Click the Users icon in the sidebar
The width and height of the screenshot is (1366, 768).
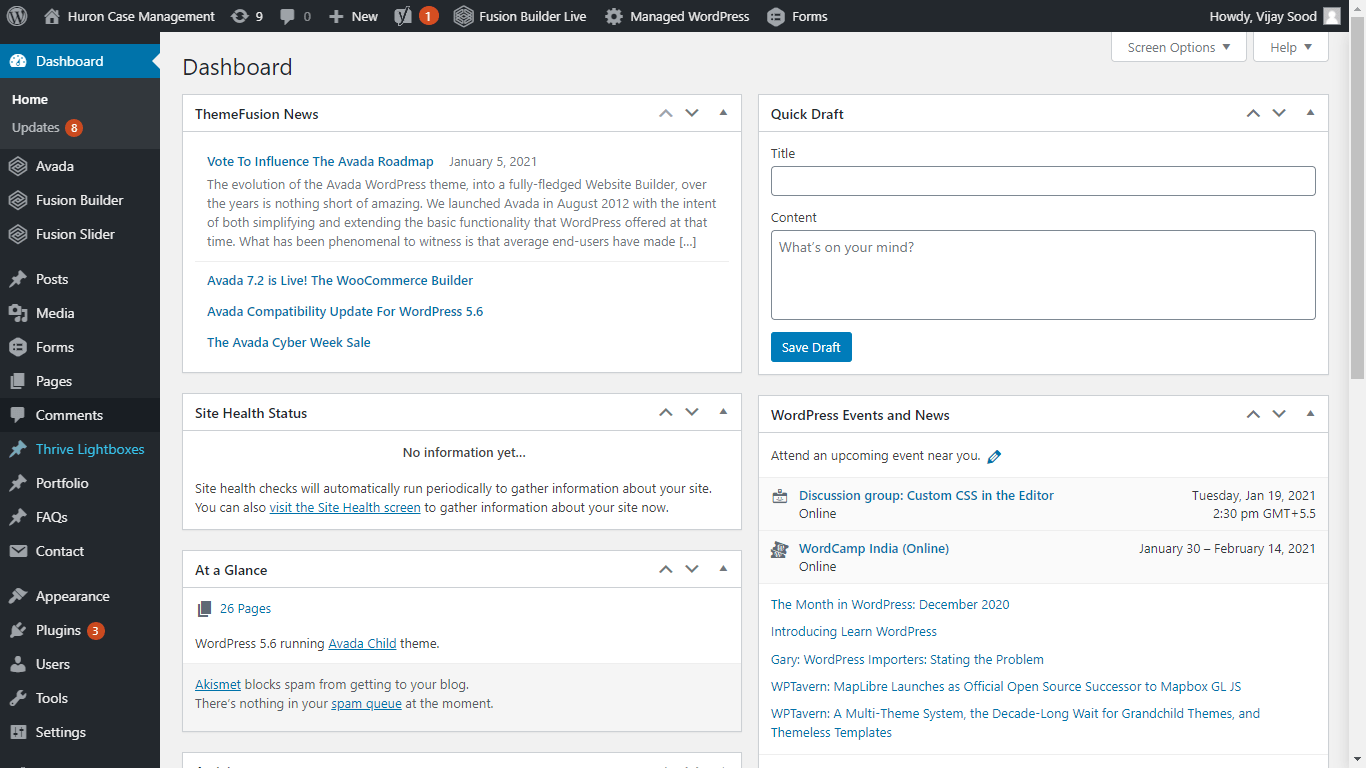coord(18,664)
